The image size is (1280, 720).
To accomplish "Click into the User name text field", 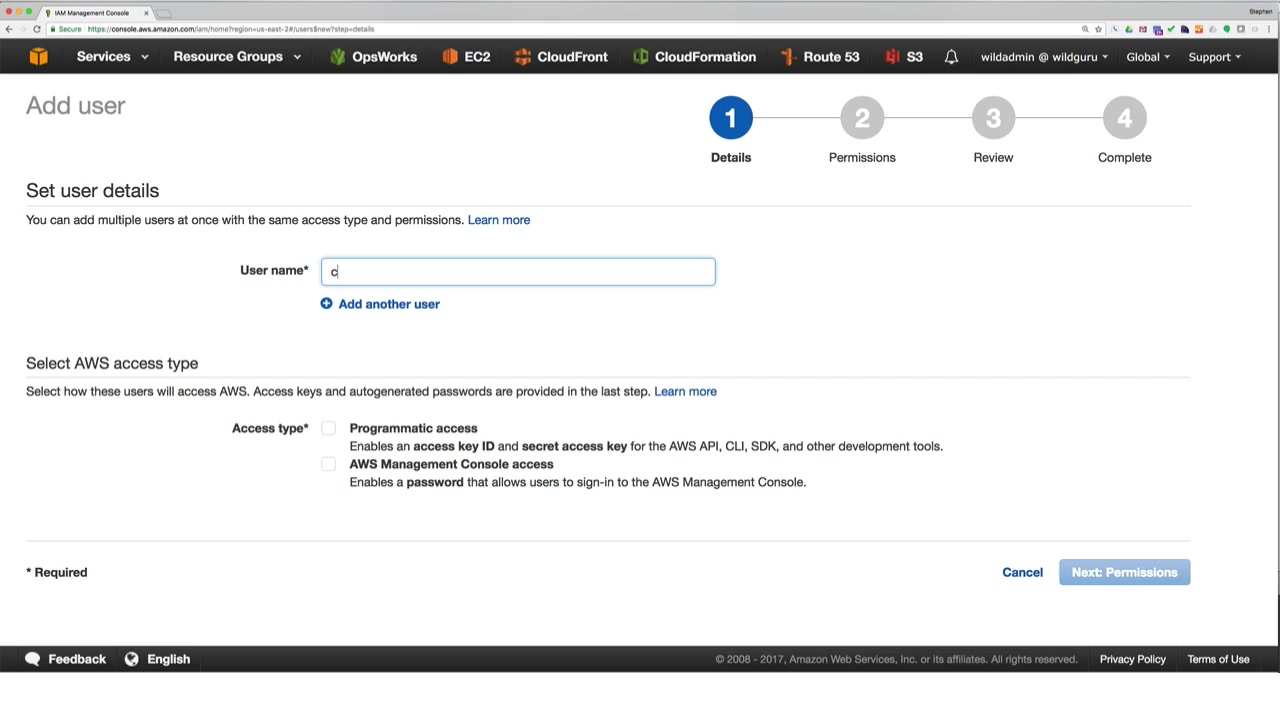I will pos(518,272).
